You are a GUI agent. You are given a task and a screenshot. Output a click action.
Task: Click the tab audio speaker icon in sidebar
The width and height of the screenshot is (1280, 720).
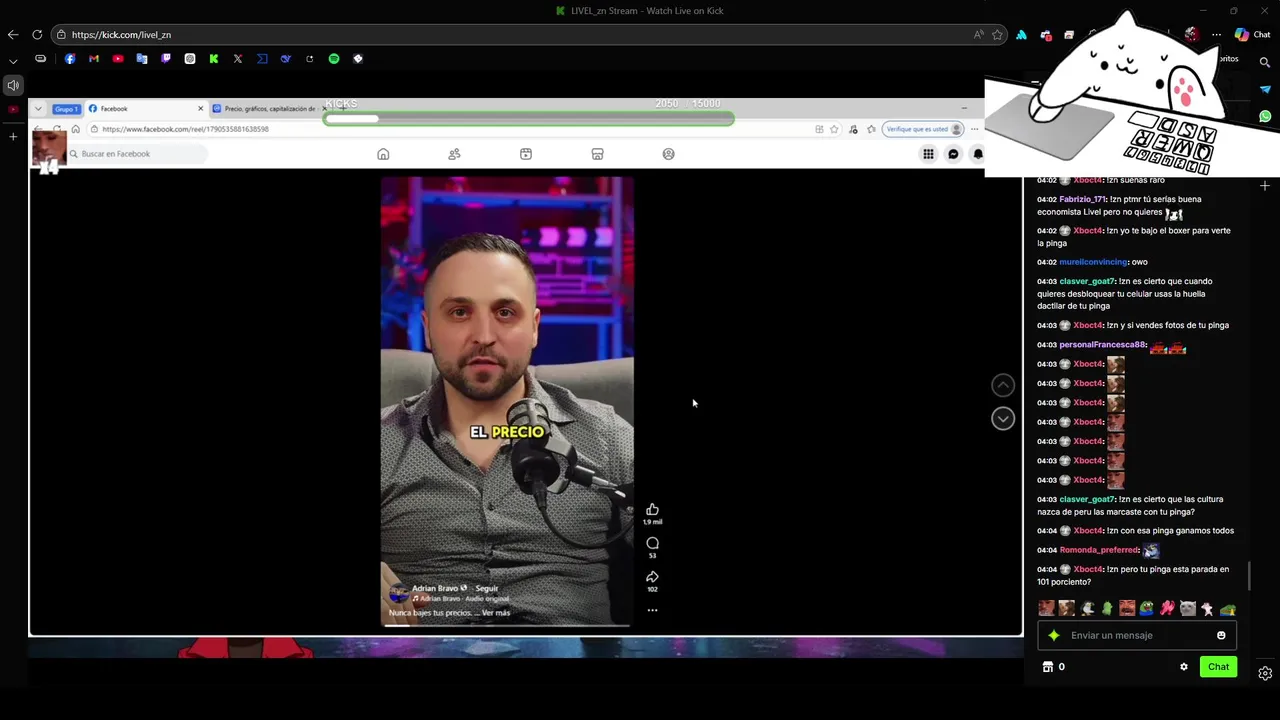click(13, 86)
